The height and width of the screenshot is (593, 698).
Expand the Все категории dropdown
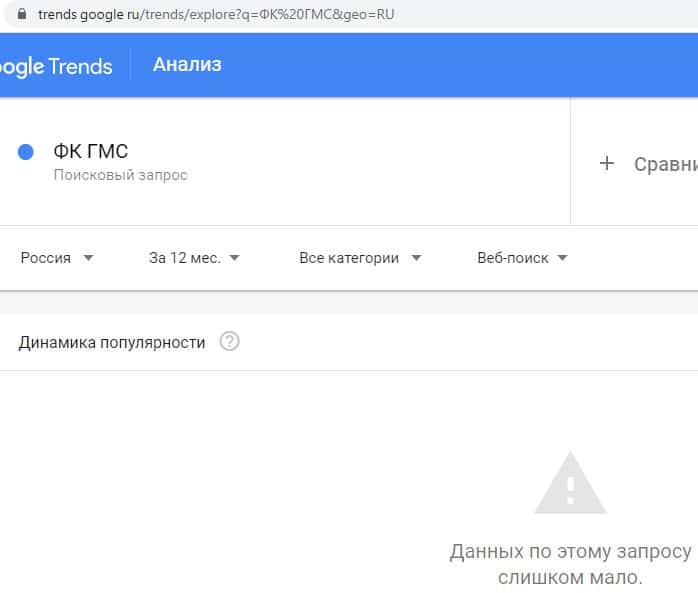coord(349,258)
